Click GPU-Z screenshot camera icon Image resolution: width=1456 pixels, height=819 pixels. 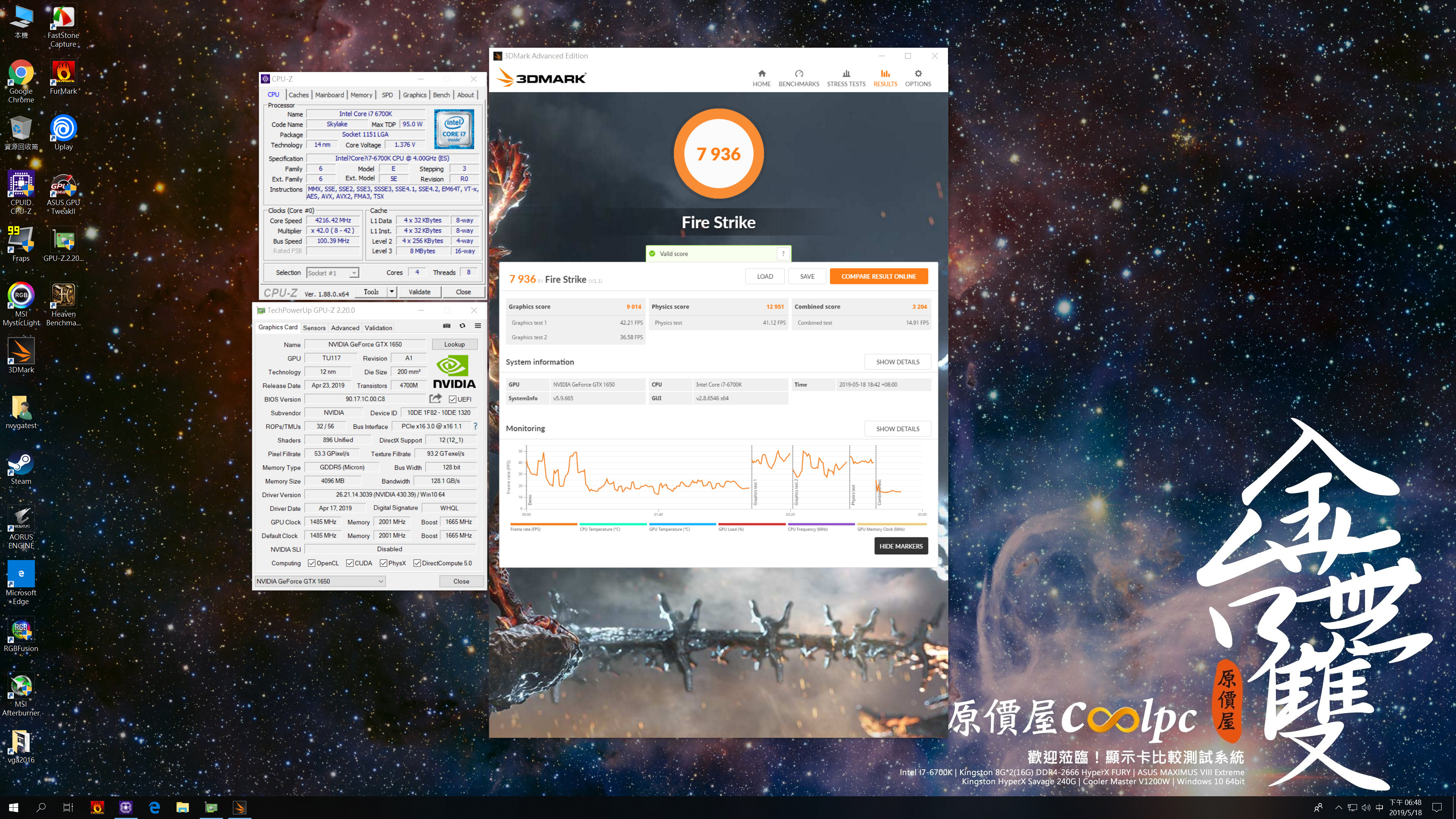pos(447,326)
